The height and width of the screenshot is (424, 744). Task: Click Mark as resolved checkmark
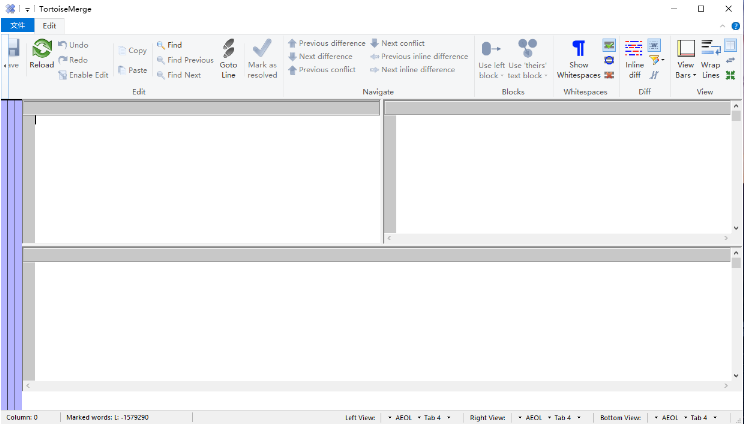click(x=262, y=48)
